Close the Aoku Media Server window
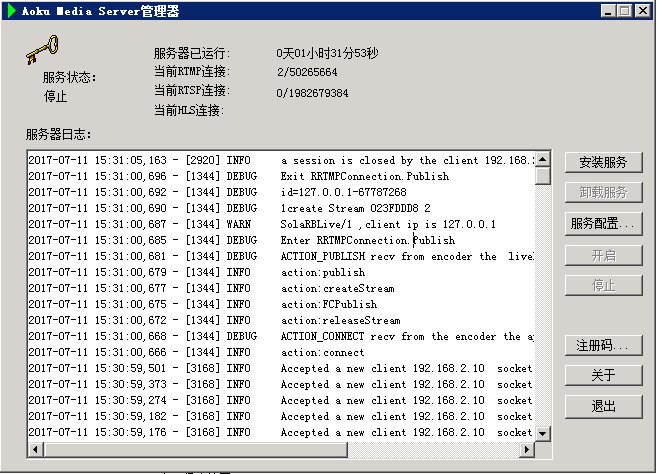 [x=642, y=11]
